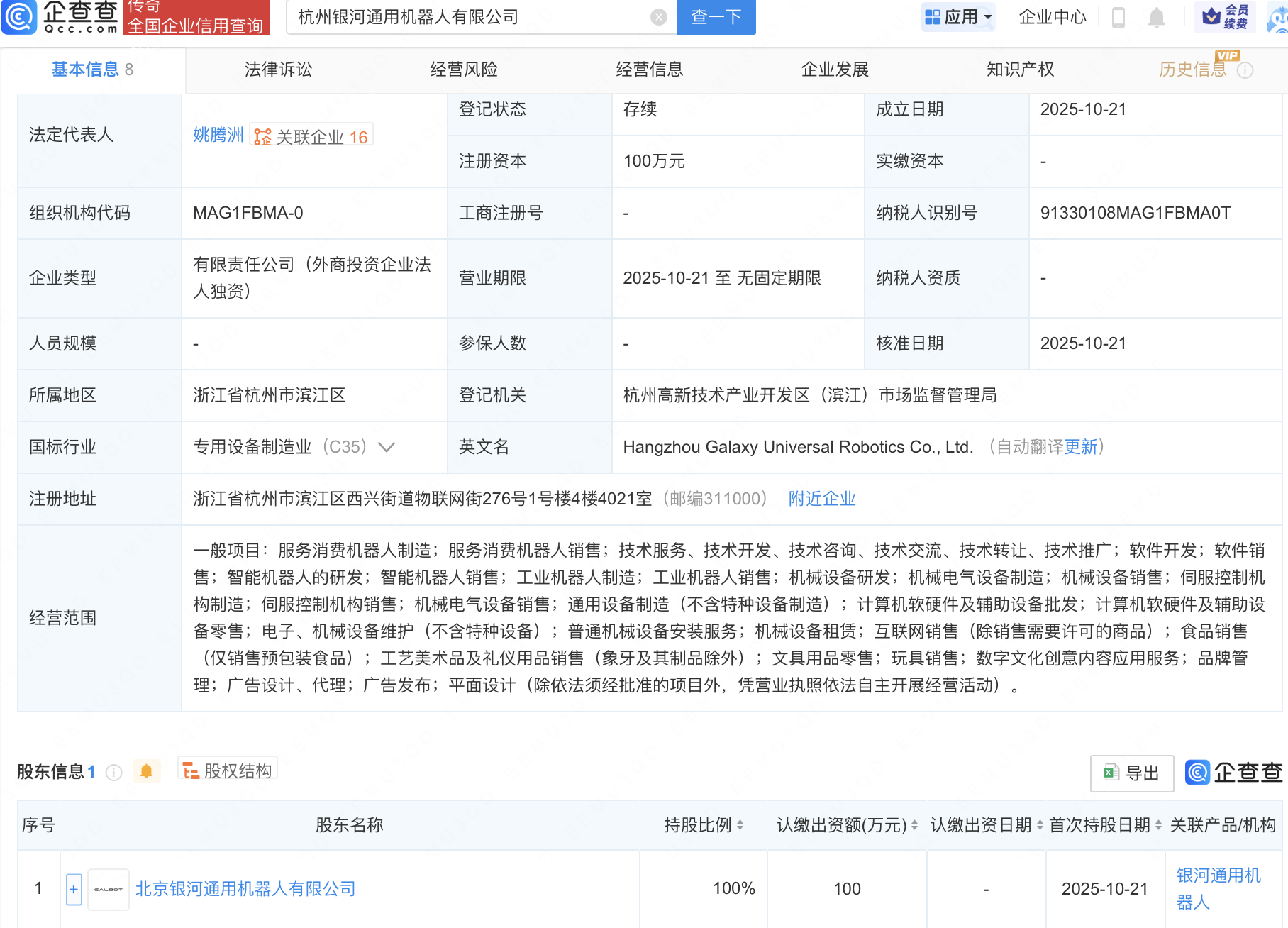Viewport: 1288px width, 928px height.
Task: Switch to the 法律诉讼 tab
Action: click(x=278, y=70)
